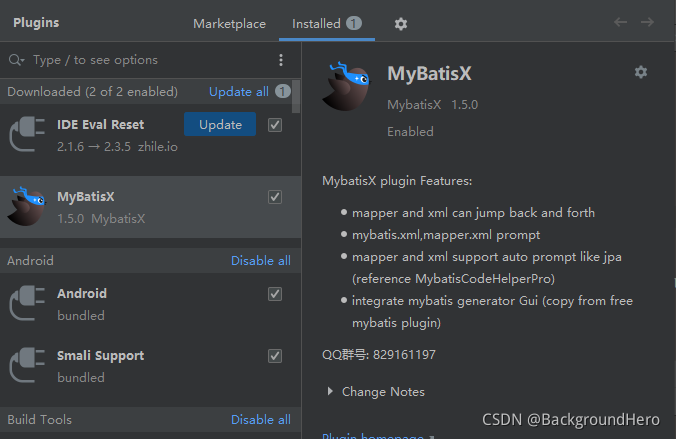The image size is (676, 439).
Task: Click the MyBatisX title in details pane
Action: (429, 73)
